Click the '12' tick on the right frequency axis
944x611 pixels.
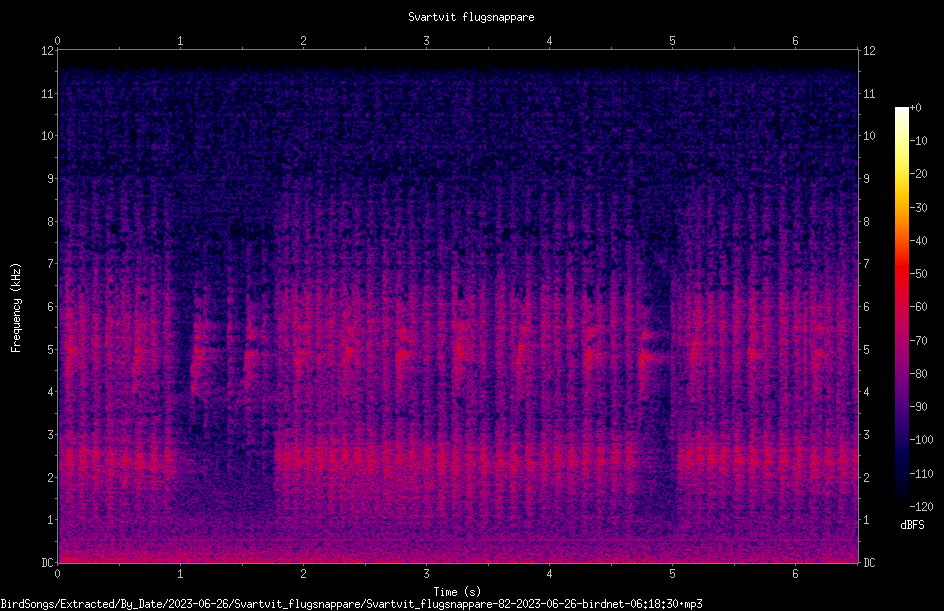(x=869, y=51)
